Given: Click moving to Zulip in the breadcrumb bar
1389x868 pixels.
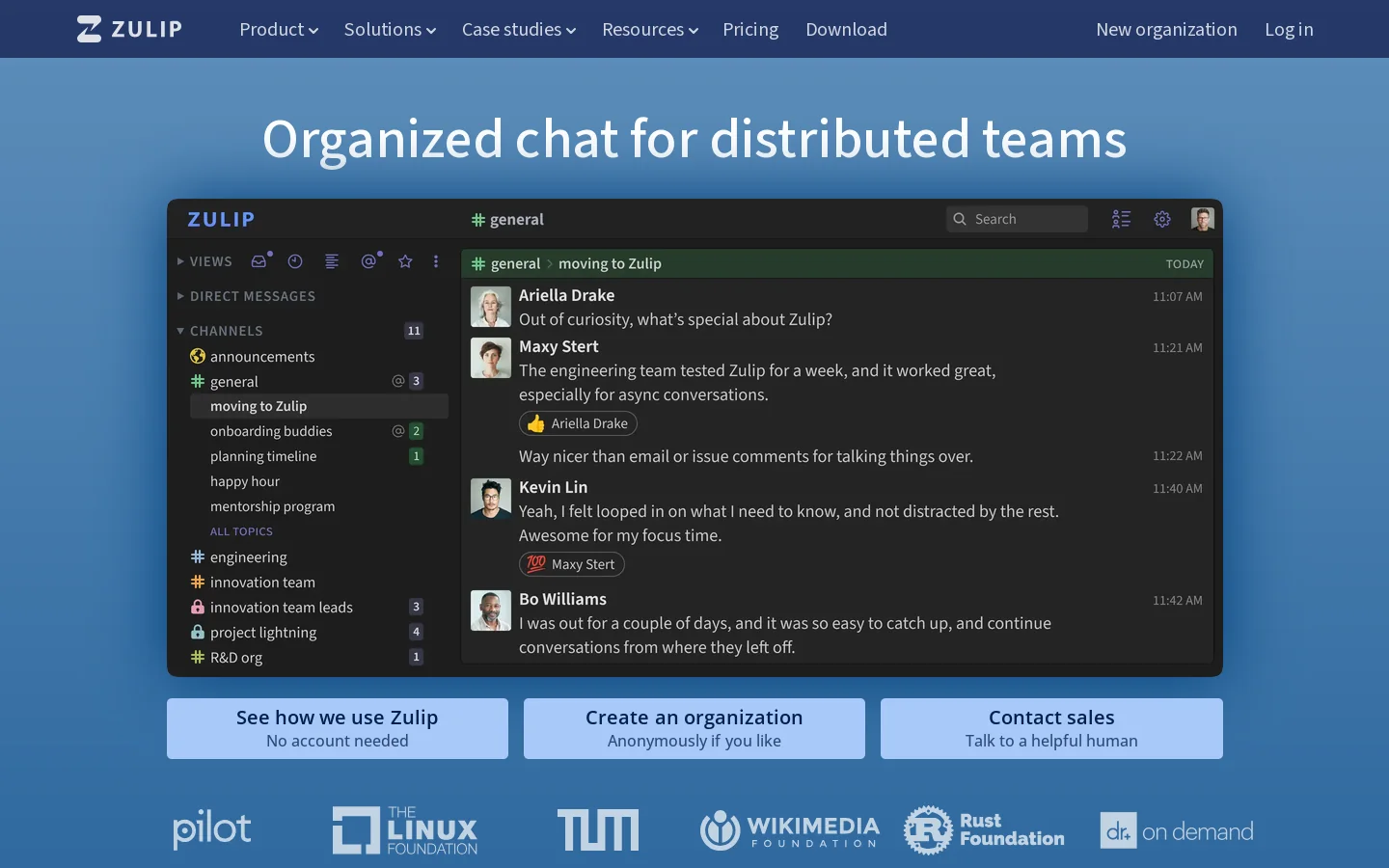Looking at the screenshot, I should (x=610, y=263).
